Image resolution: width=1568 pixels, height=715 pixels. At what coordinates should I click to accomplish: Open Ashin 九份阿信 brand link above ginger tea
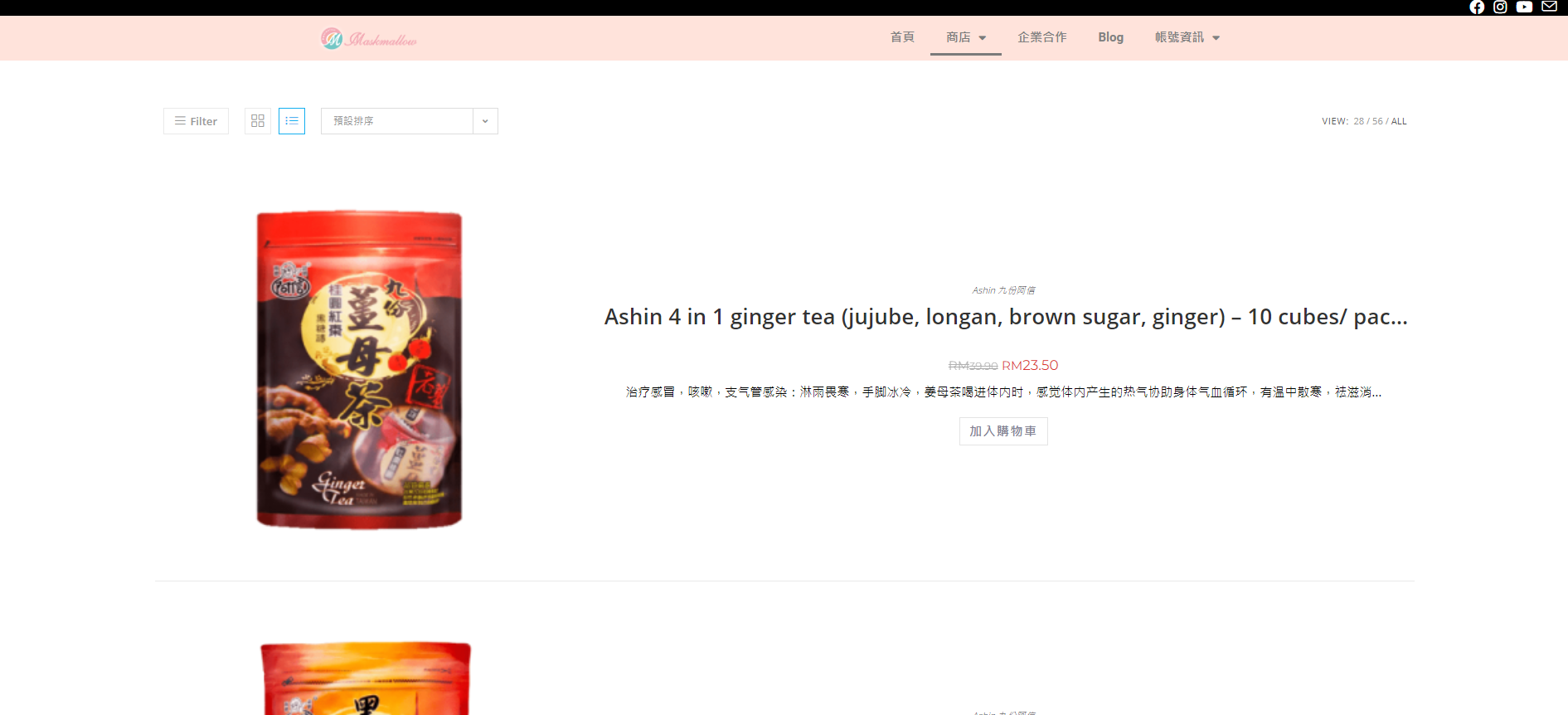(1004, 290)
